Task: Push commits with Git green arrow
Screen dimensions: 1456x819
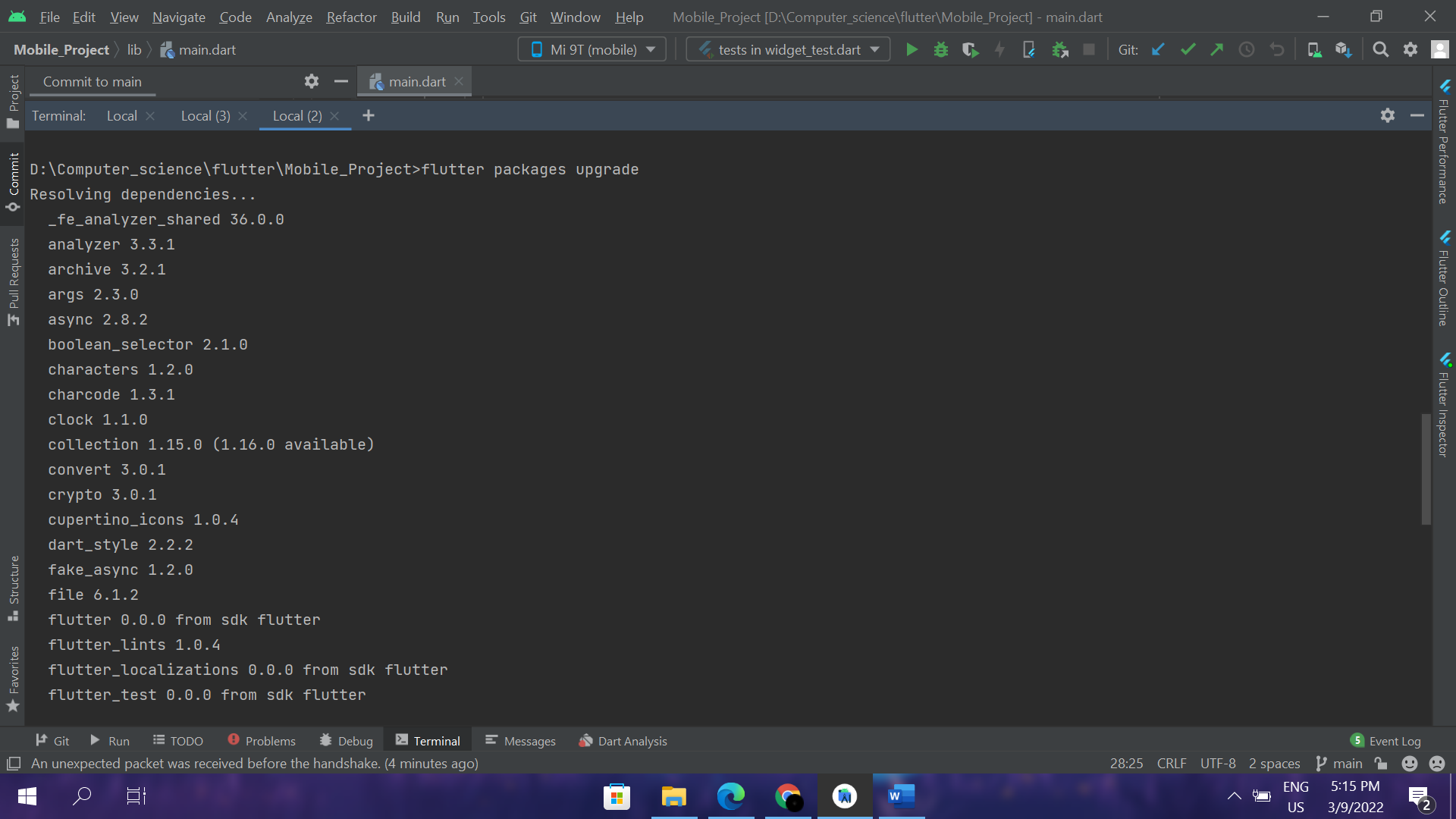Action: (1217, 50)
